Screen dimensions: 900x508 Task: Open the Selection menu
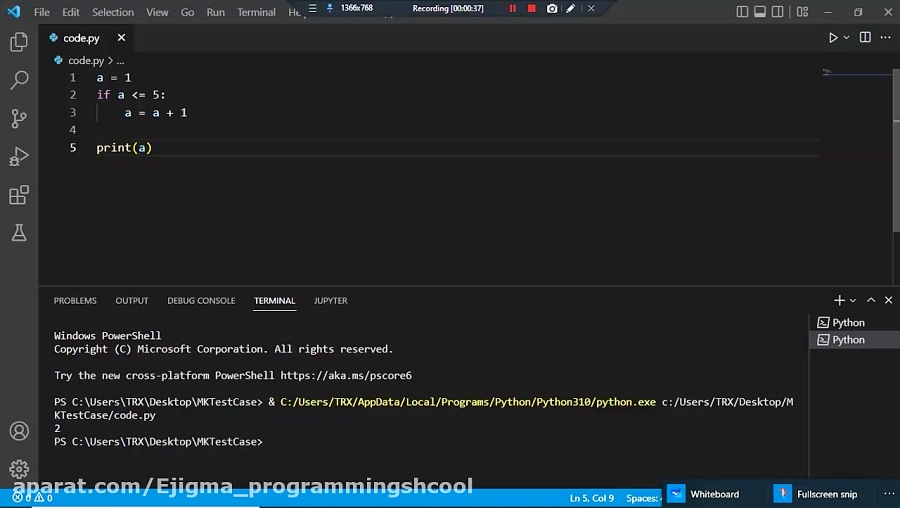coord(112,12)
